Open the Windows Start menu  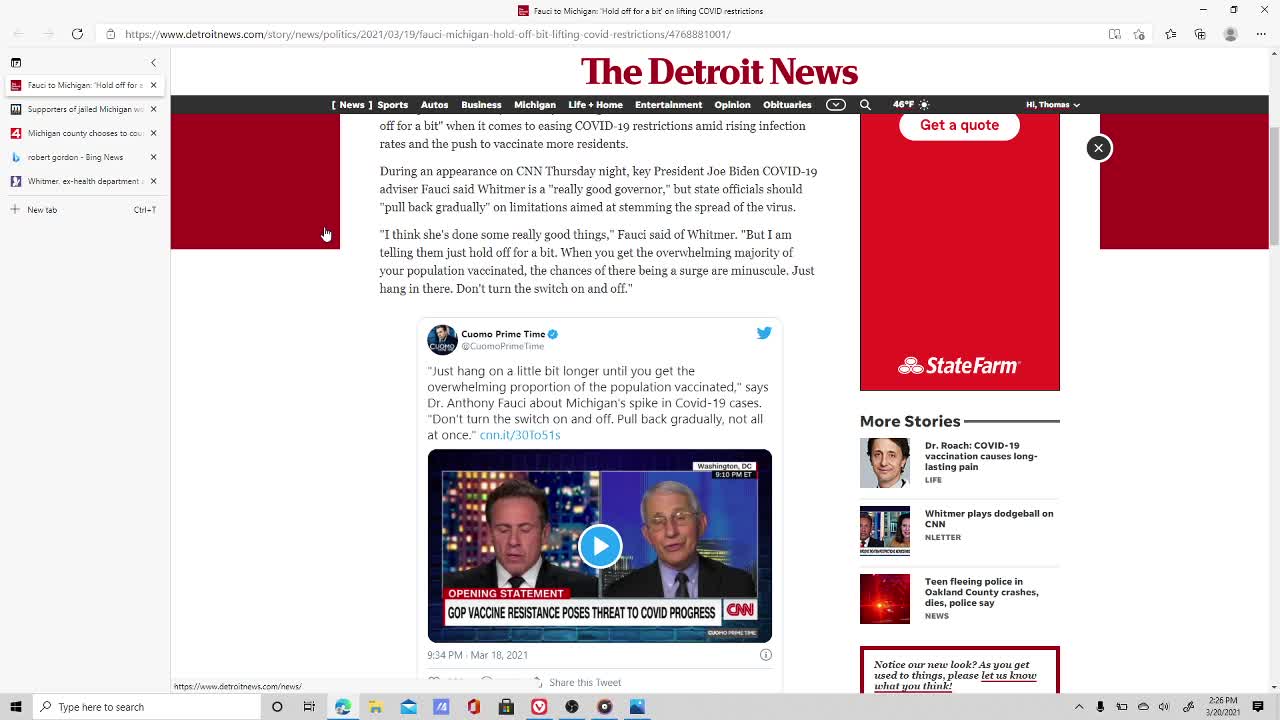tap(16, 707)
